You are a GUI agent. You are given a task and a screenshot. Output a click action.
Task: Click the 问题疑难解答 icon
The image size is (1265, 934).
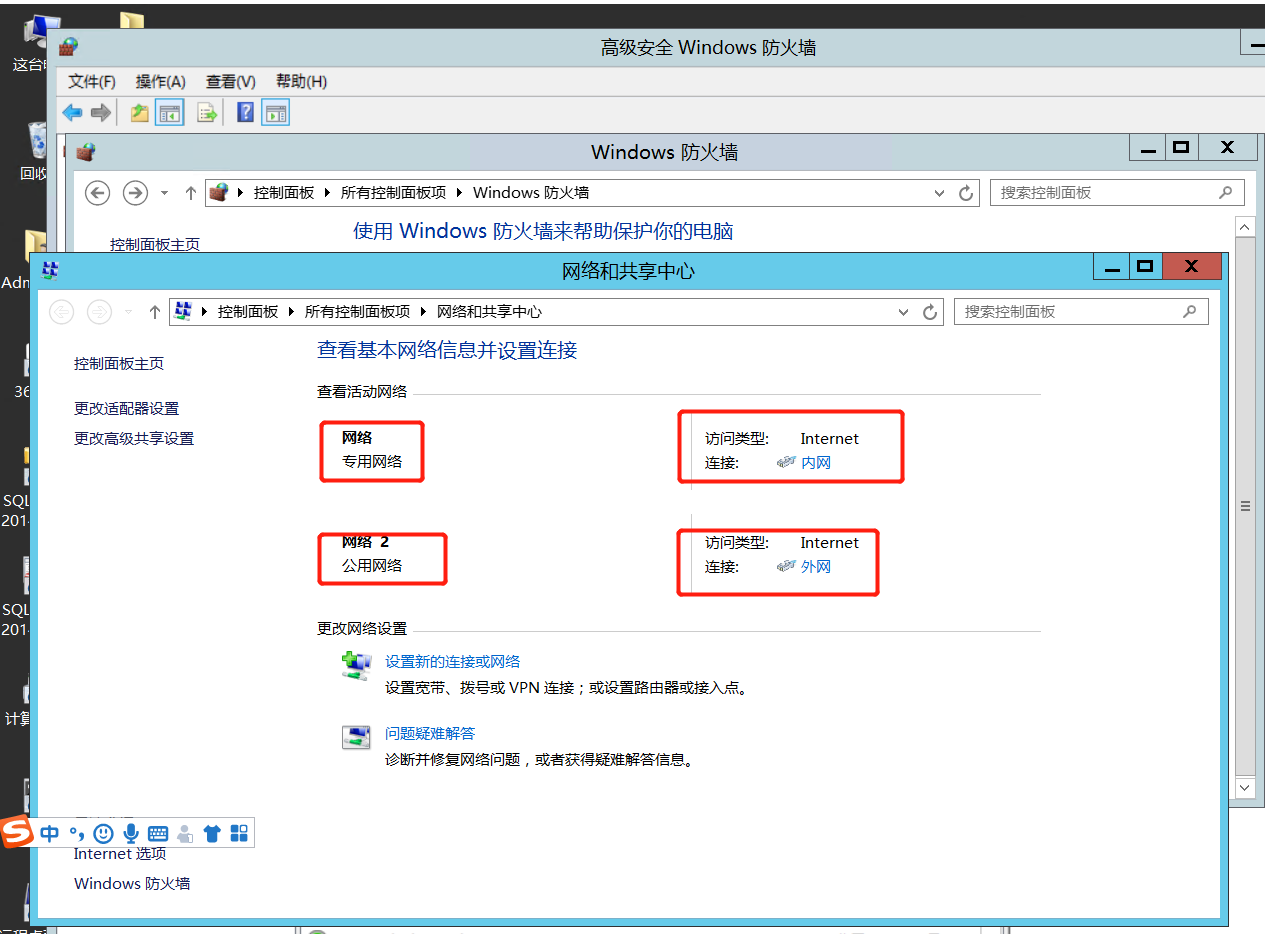point(356,738)
